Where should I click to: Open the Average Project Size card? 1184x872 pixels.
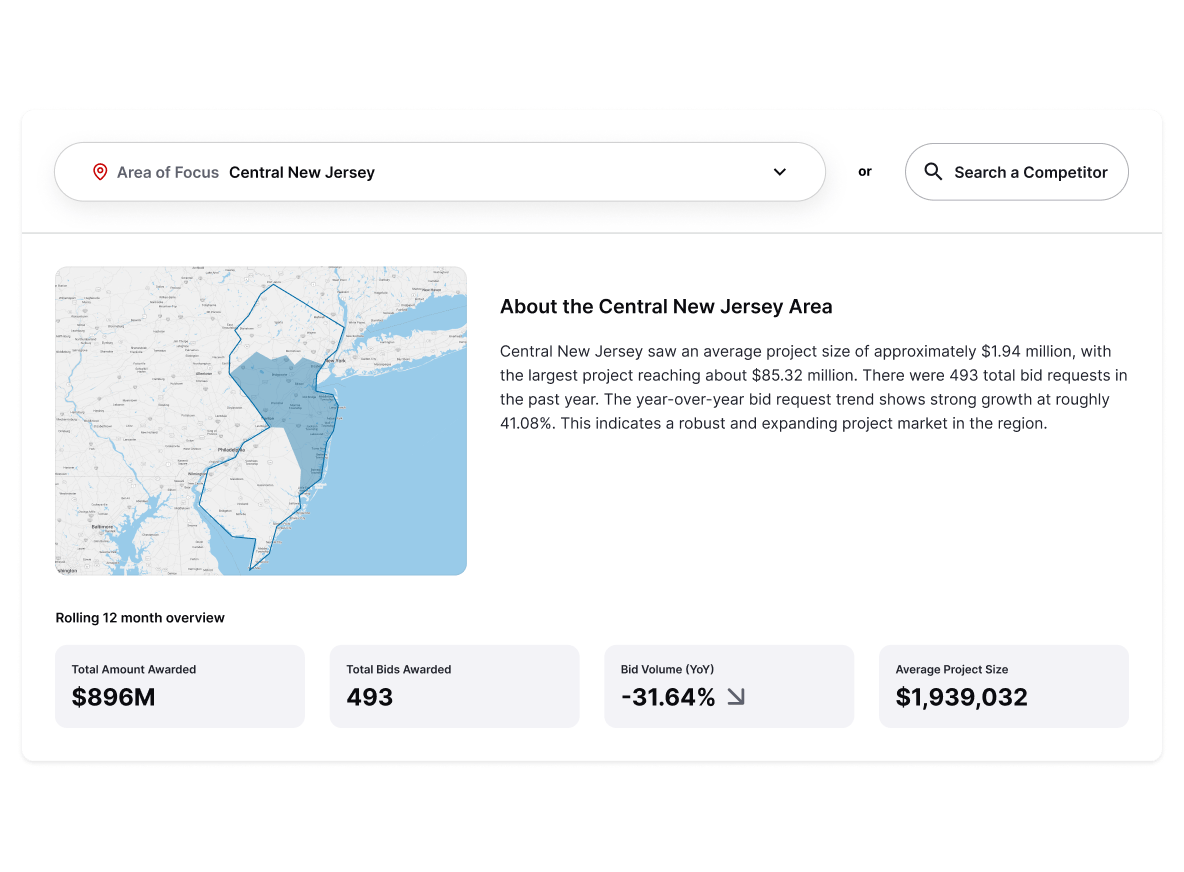pos(1003,686)
